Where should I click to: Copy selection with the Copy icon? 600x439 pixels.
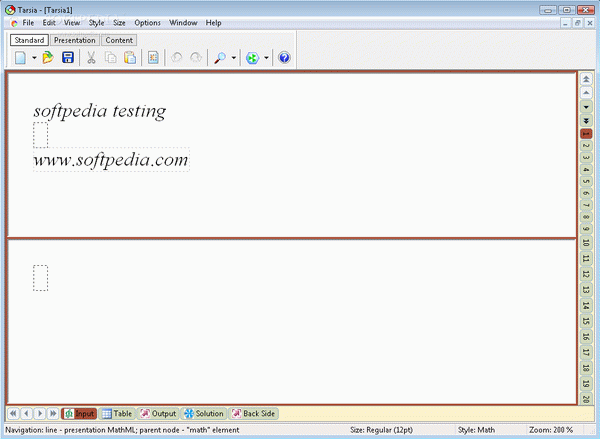(x=111, y=58)
